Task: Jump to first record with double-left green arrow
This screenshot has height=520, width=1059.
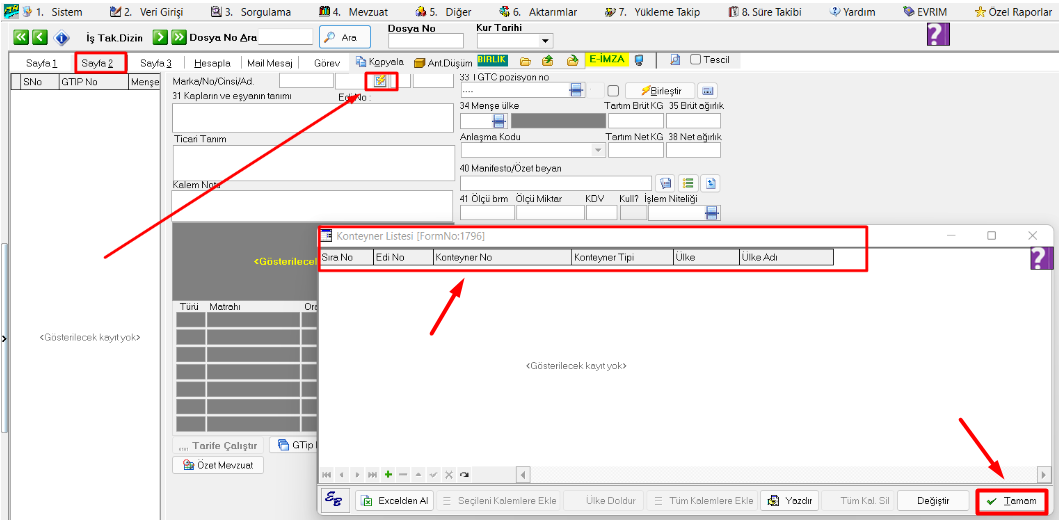Action: click(20, 37)
